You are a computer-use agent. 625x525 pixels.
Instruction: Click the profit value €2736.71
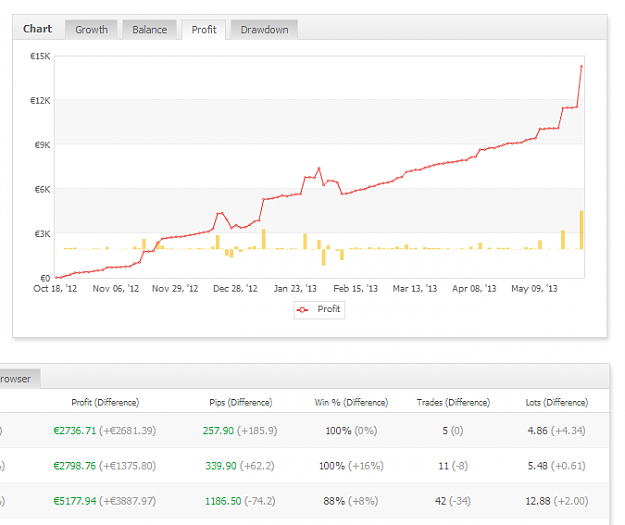click(75, 431)
